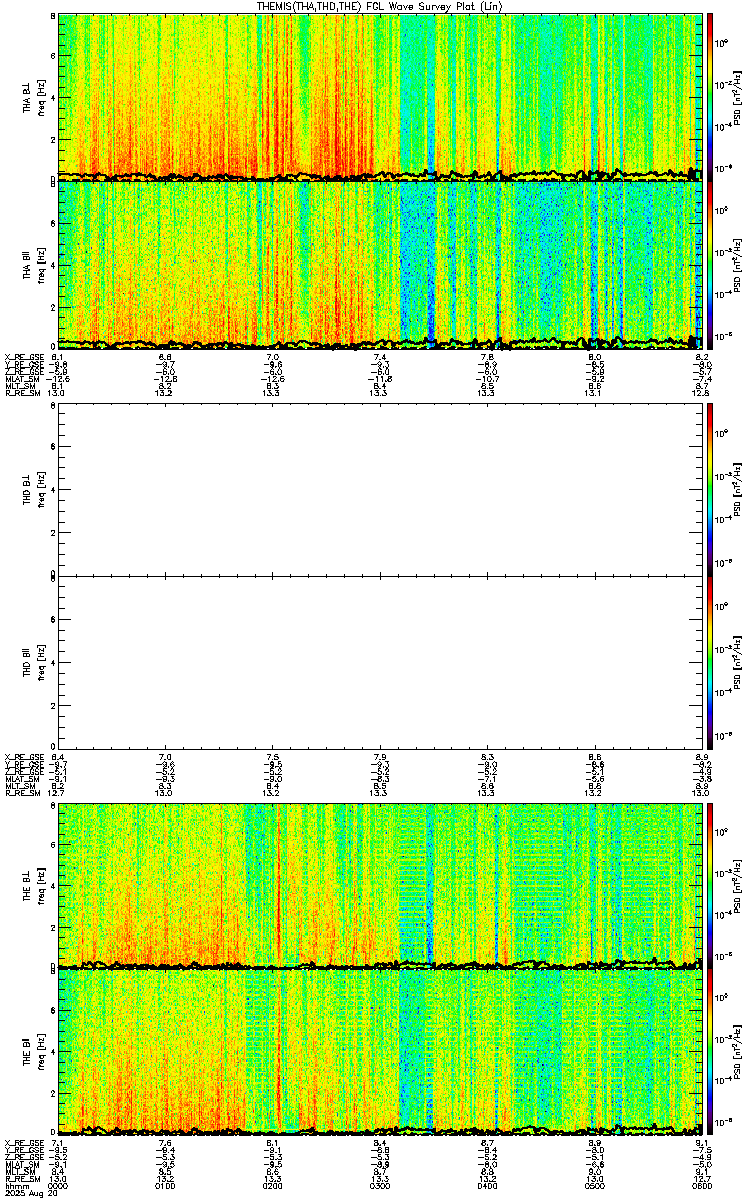Click the 0100 time tick label
750x1200 pixels.
pos(165,1185)
